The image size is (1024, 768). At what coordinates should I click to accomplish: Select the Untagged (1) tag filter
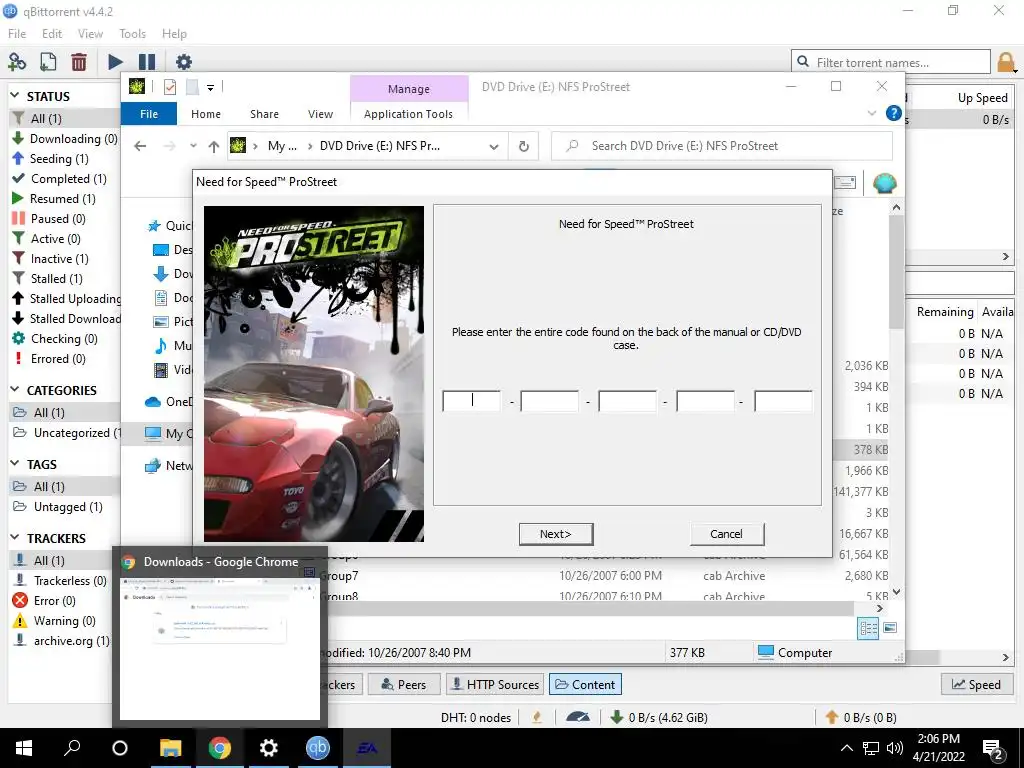tap(58, 507)
